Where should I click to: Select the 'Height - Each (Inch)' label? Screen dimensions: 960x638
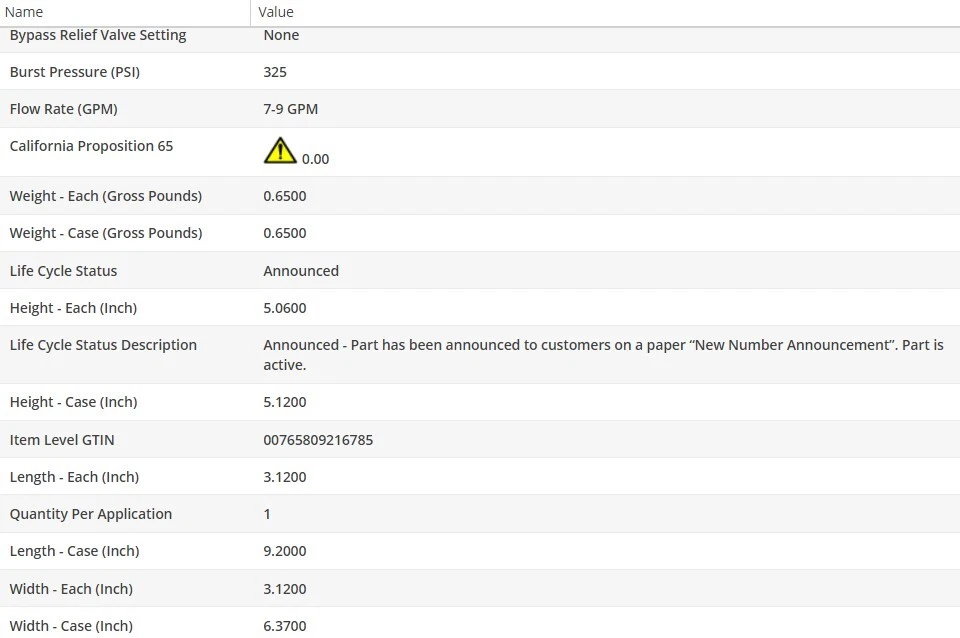point(73,308)
